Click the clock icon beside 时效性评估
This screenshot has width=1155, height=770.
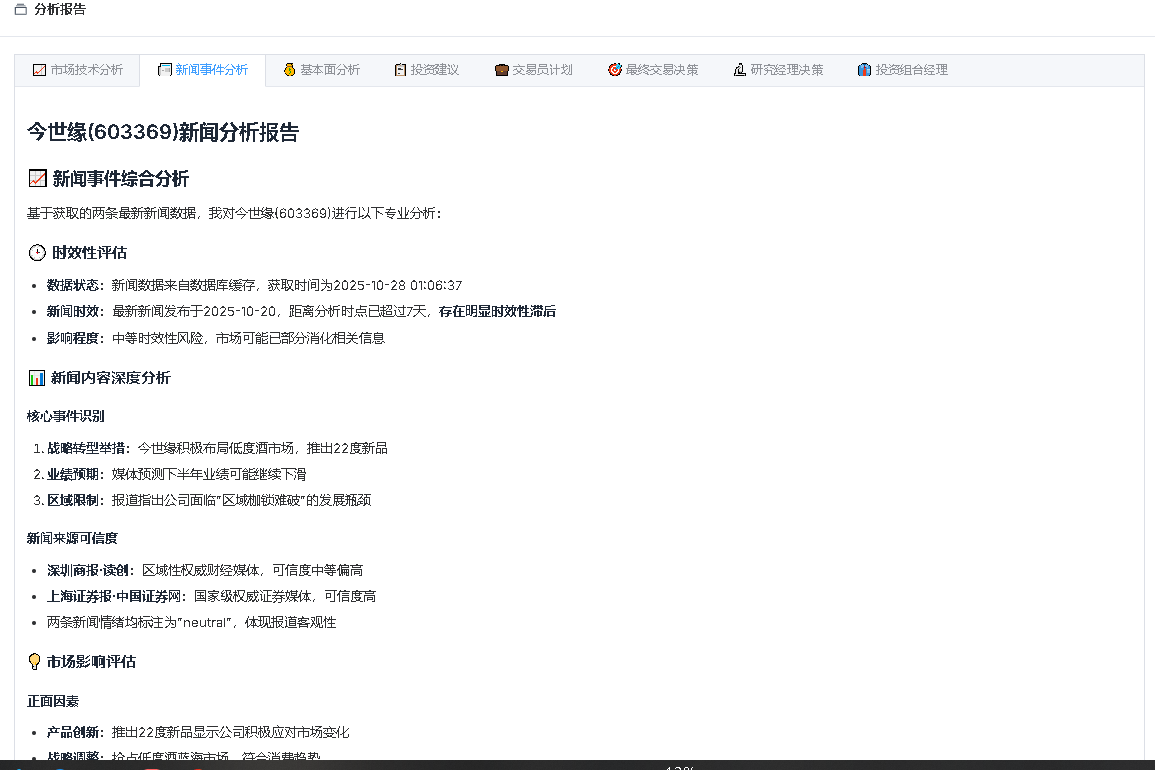(x=37, y=253)
